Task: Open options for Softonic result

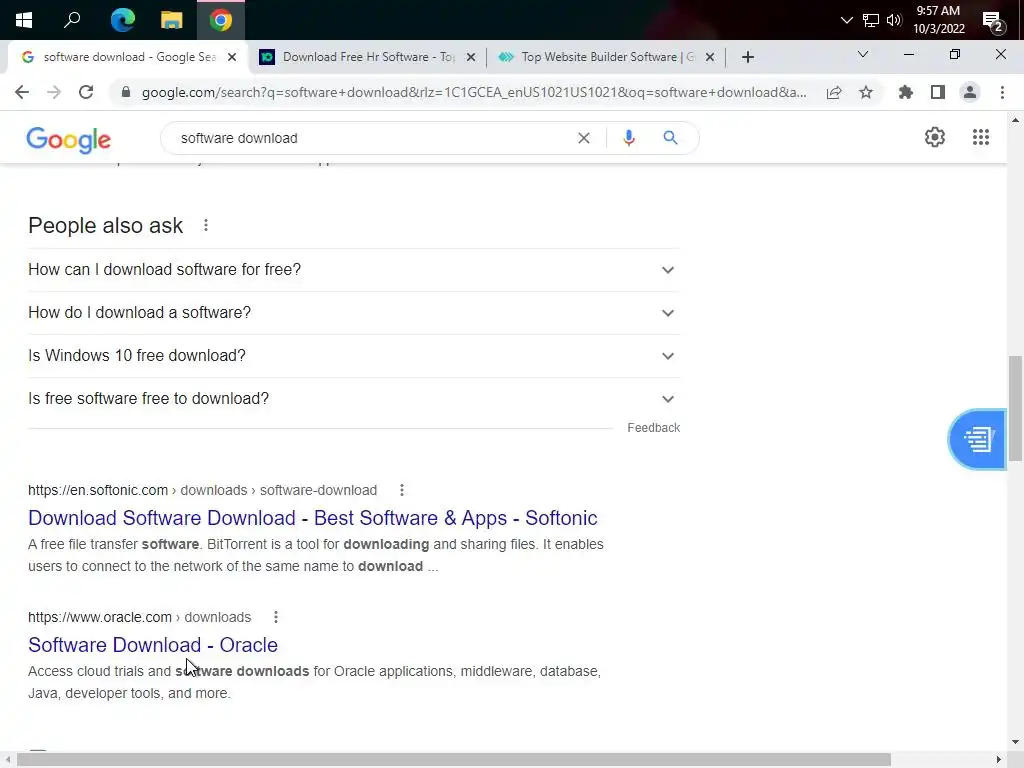Action: click(x=402, y=490)
